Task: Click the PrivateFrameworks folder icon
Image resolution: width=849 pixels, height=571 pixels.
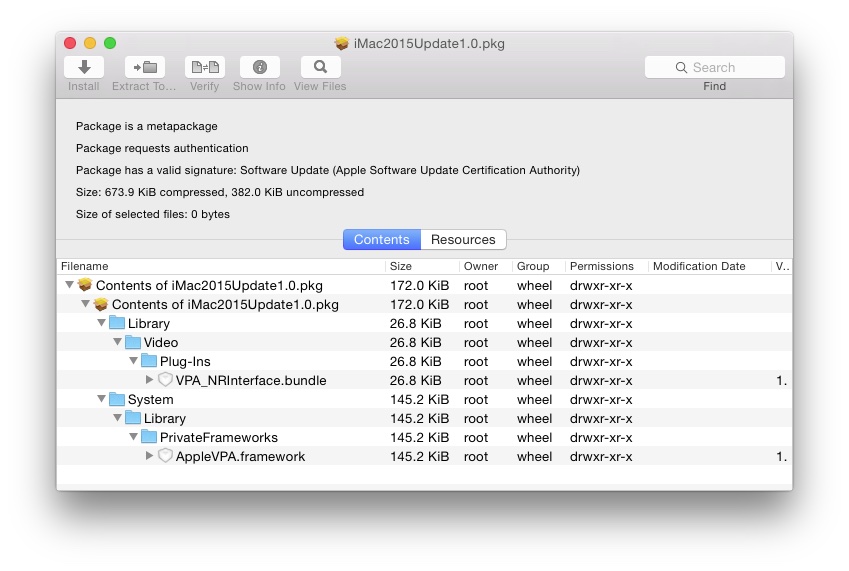Action: (149, 437)
